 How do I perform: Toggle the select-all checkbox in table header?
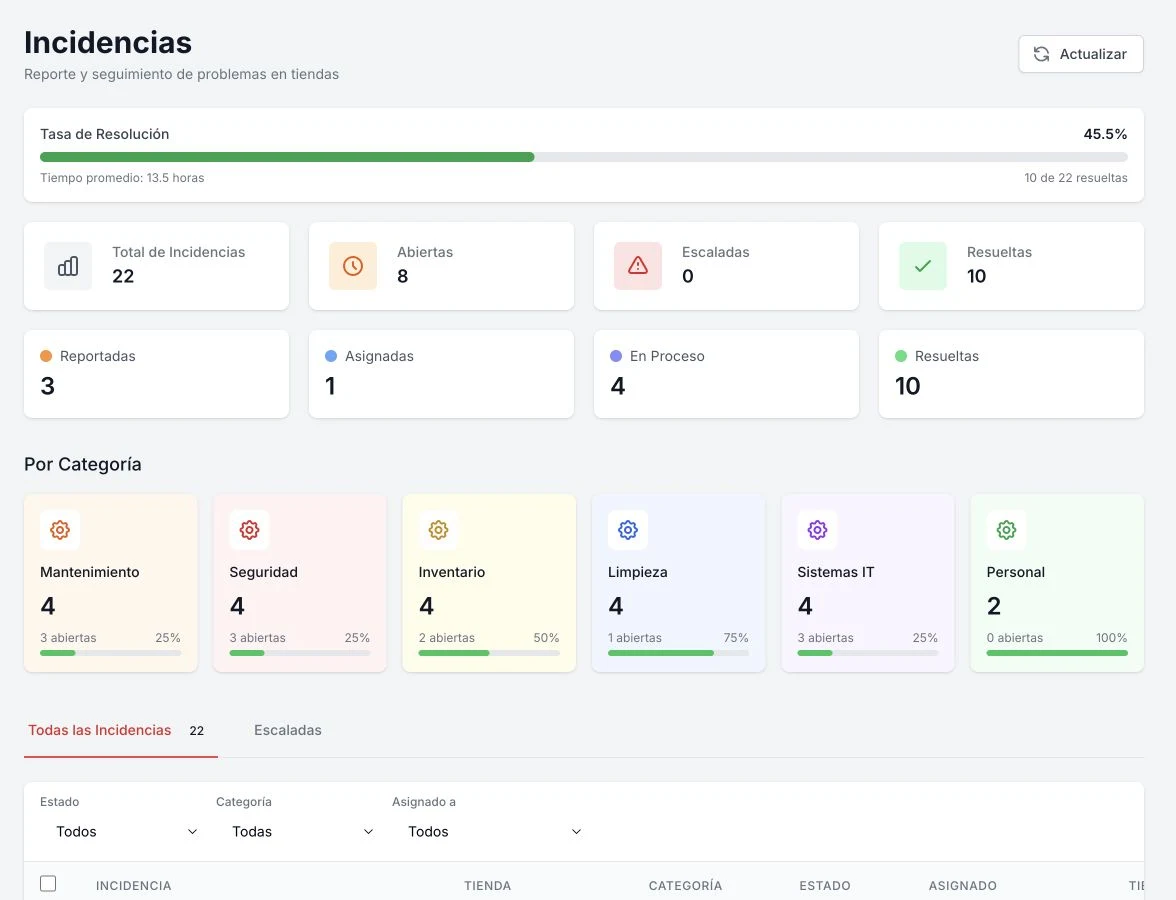point(48,884)
